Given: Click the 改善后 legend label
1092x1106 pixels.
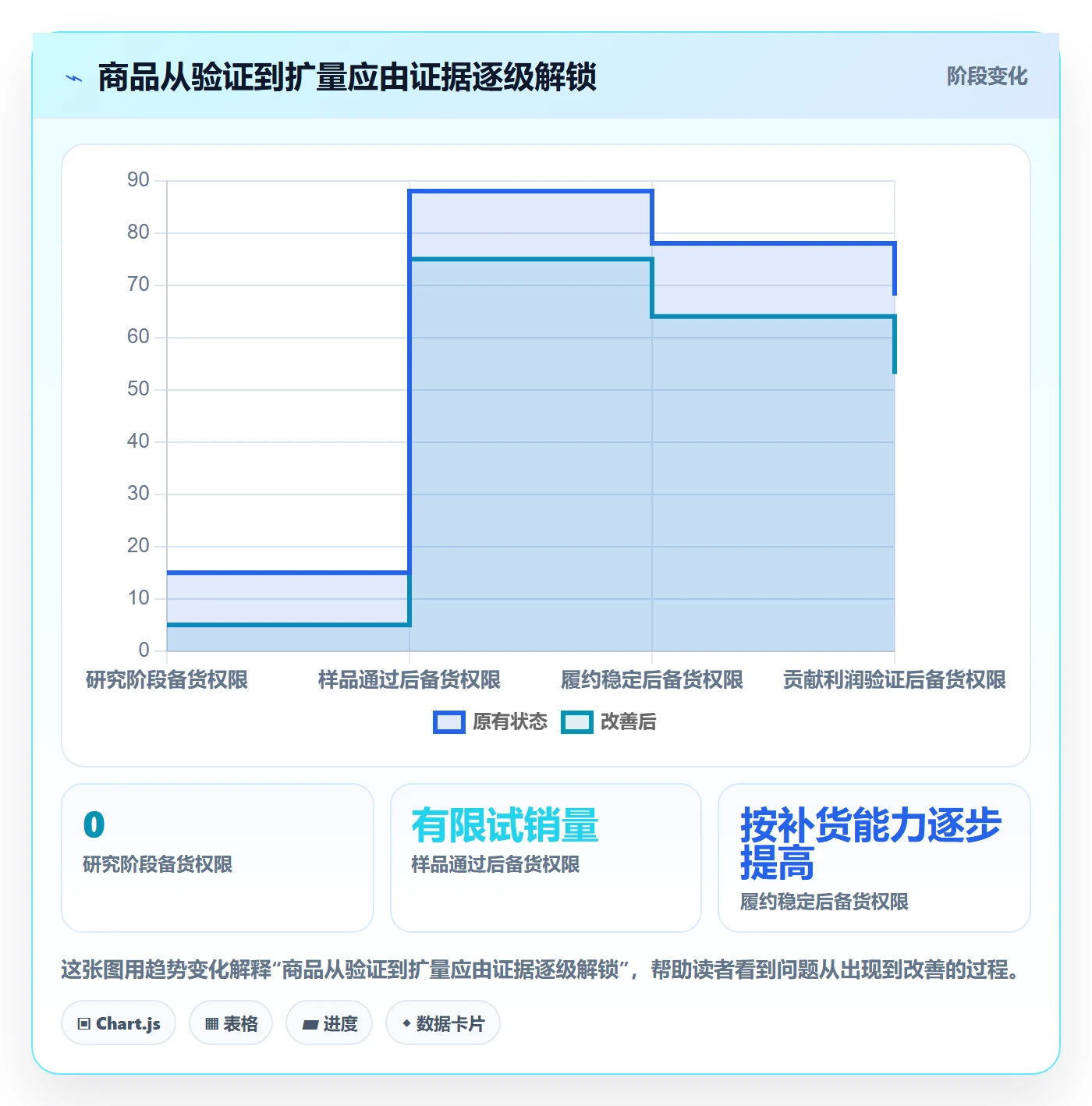Looking at the screenshot, I should (x=629, y=722).
